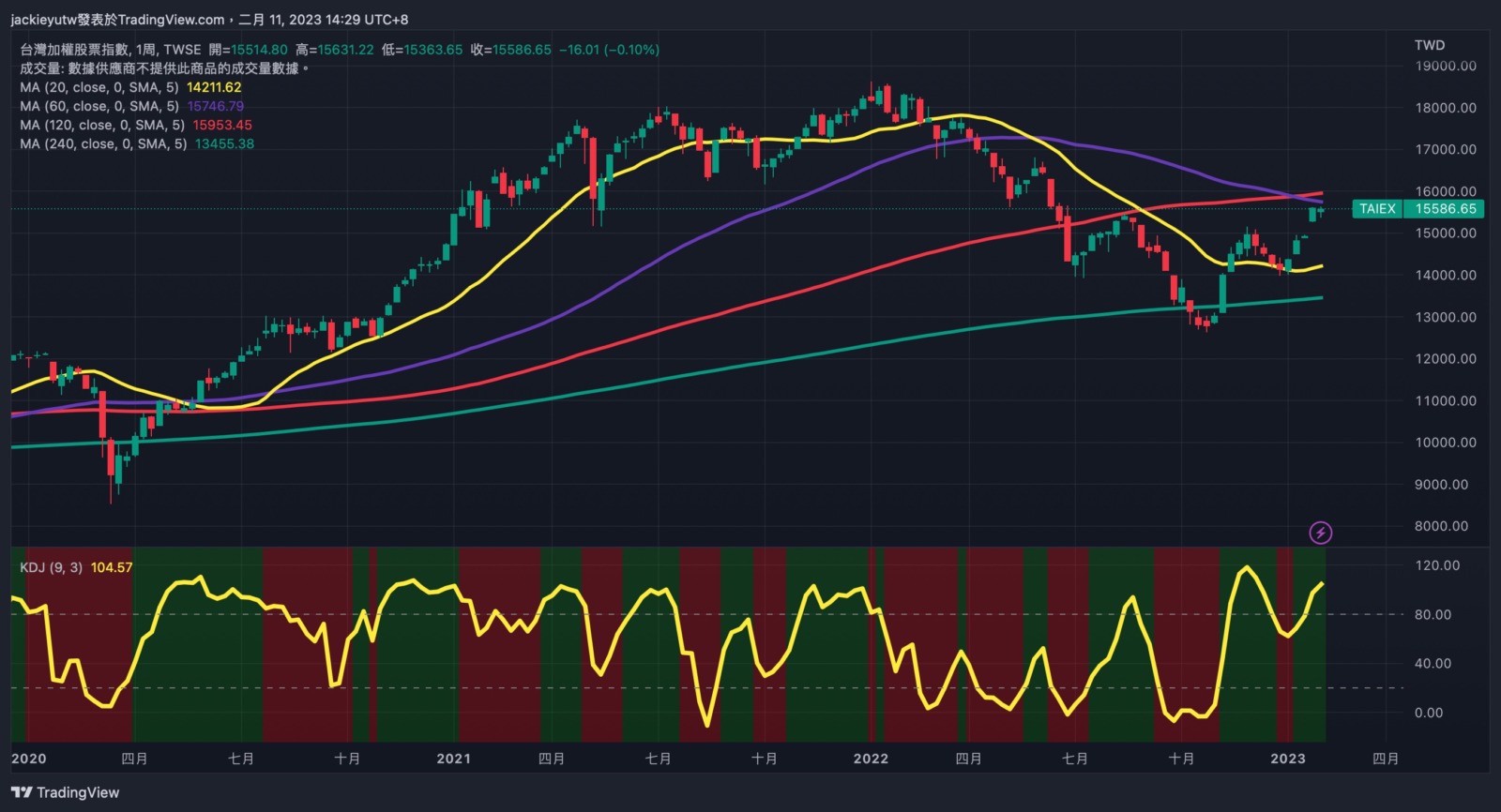The height and width of the screenshot is (812, 1501).
Task: Click the KDJ value 104.57
Action: click(112, 567)
